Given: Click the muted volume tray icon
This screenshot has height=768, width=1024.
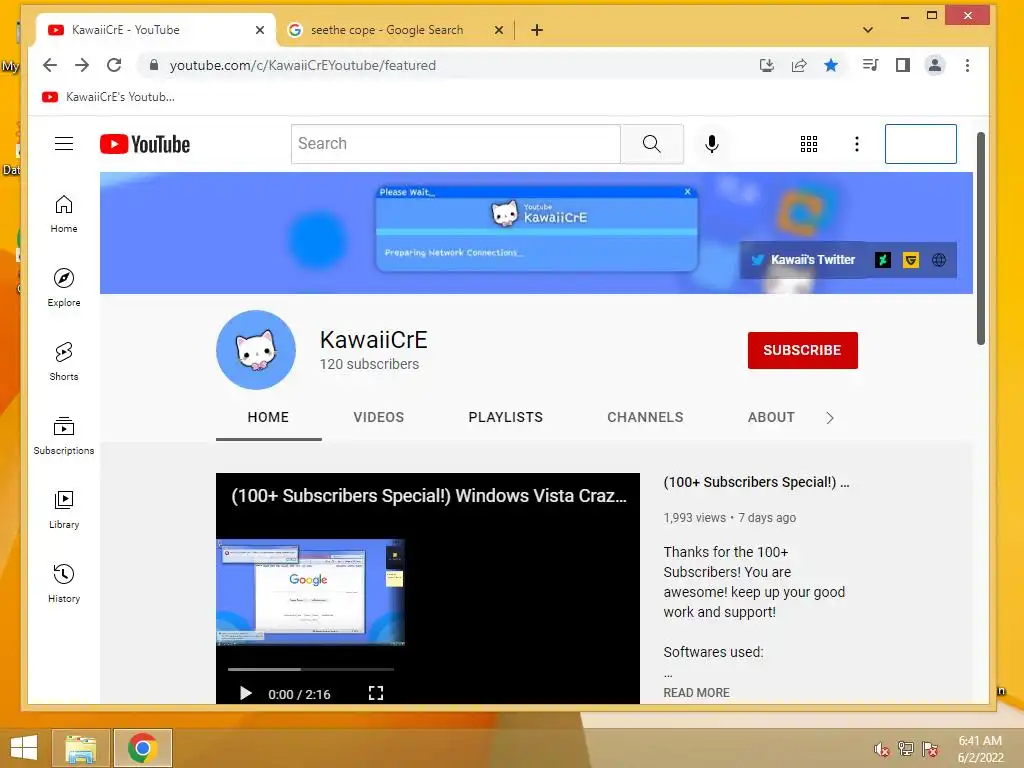Looking at the screenshot, I should pos(882,749).
